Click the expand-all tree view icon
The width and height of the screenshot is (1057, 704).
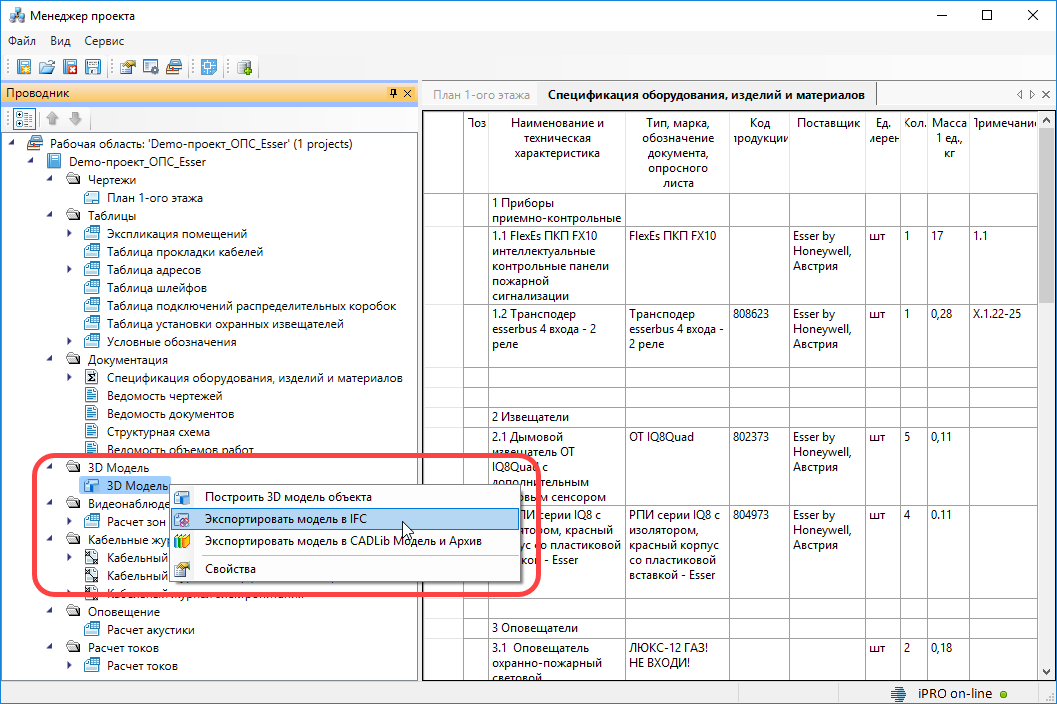[24, 119]
